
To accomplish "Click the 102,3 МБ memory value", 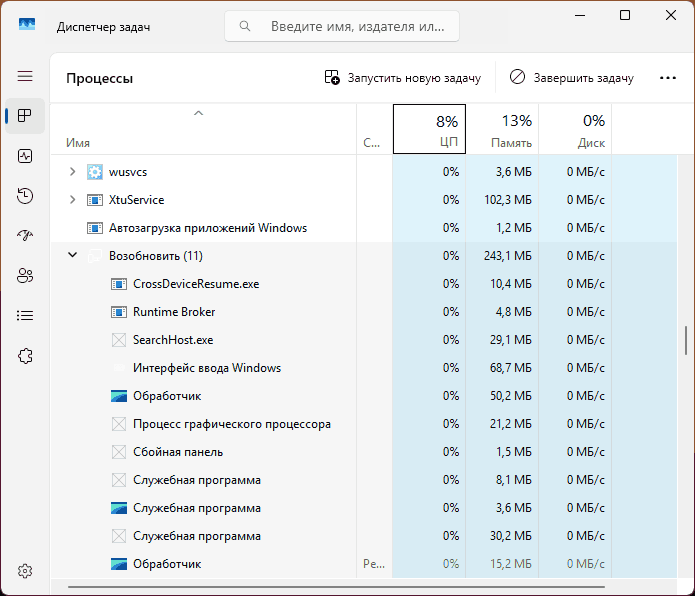I will tap(508, 200).
